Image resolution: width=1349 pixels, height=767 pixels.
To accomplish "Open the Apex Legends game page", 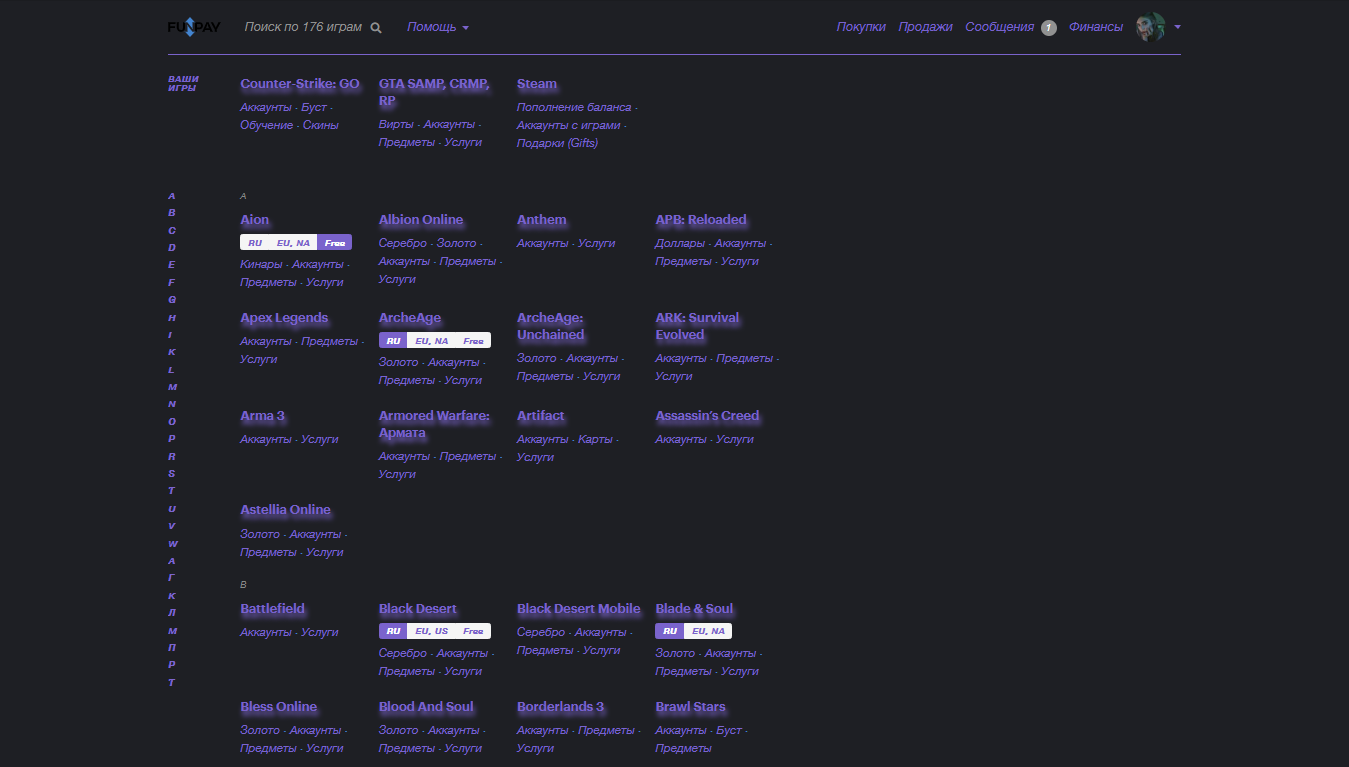I will point(283,317).
